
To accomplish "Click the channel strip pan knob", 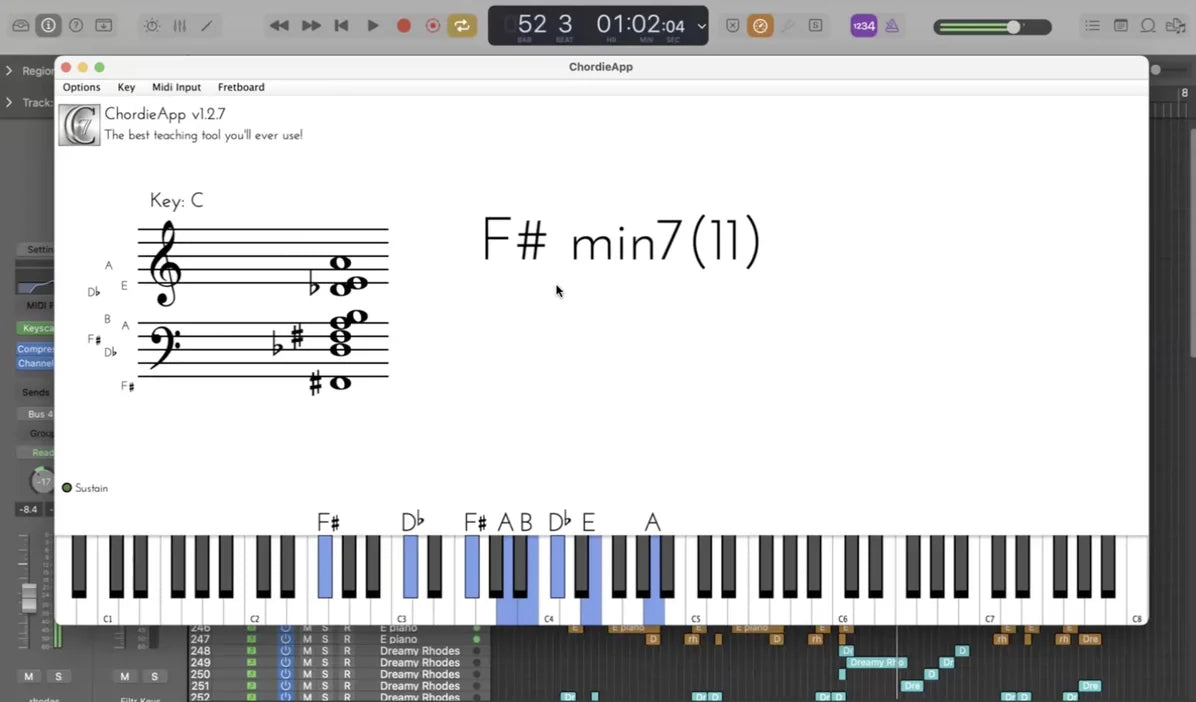I will tap(42, 481).
